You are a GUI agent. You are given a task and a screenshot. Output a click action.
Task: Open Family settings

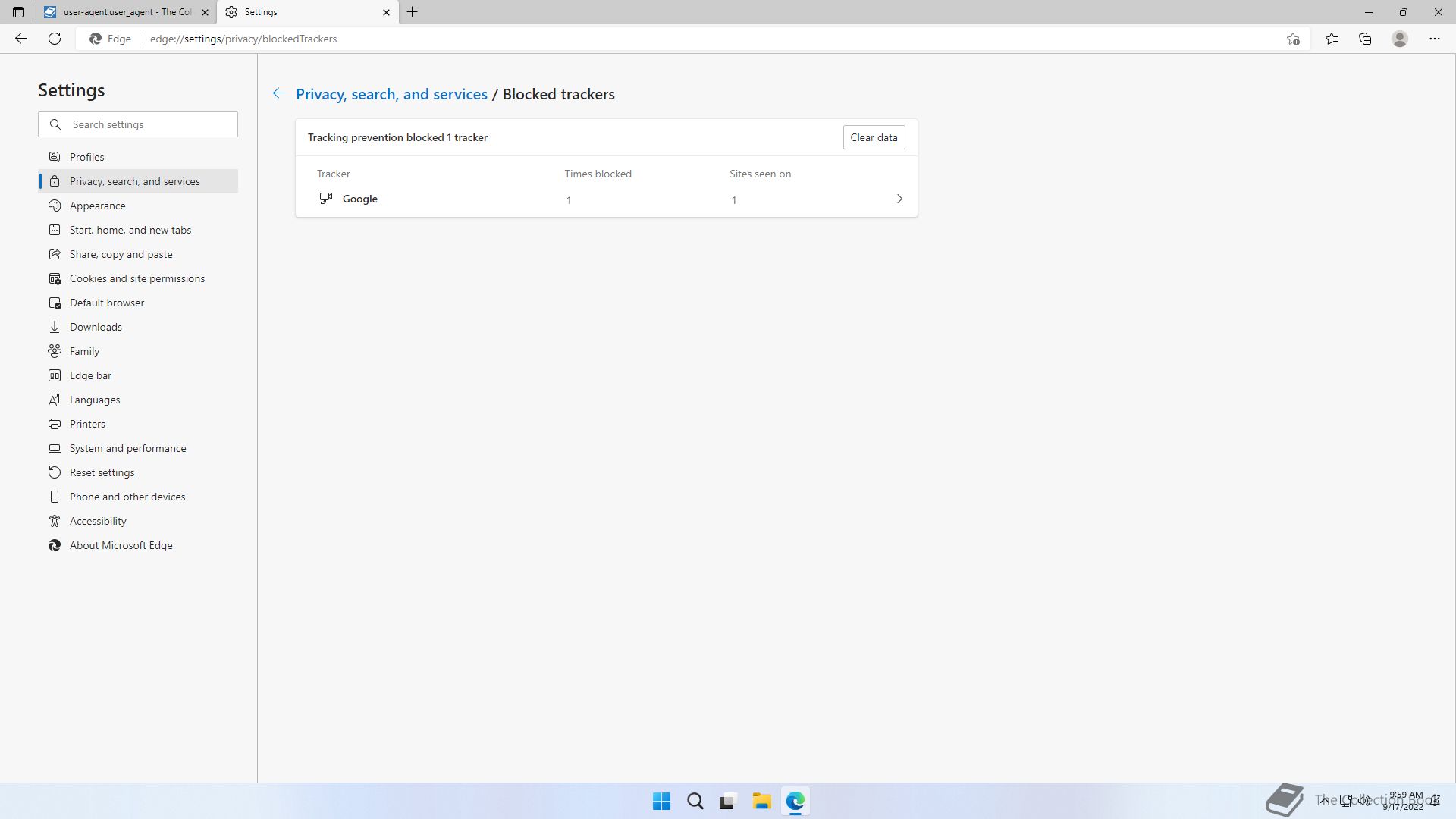[138, 351]
